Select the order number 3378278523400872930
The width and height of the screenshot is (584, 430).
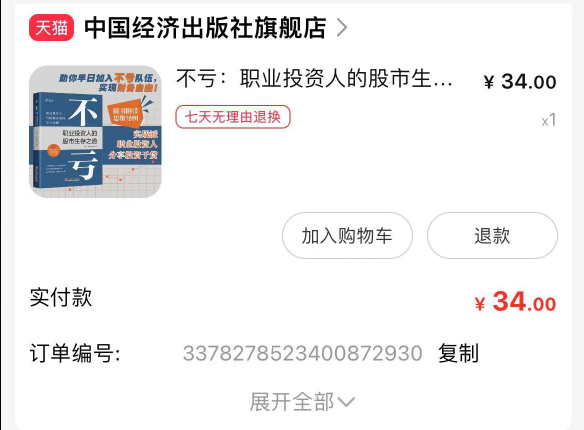pyautogui.click(x=302, y=353)
